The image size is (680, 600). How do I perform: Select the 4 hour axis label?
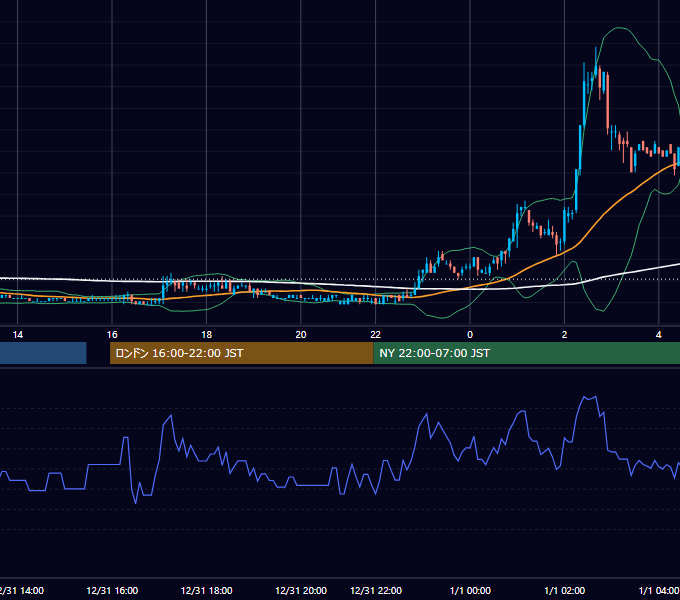pyautogui.click(x=659, y=335)
